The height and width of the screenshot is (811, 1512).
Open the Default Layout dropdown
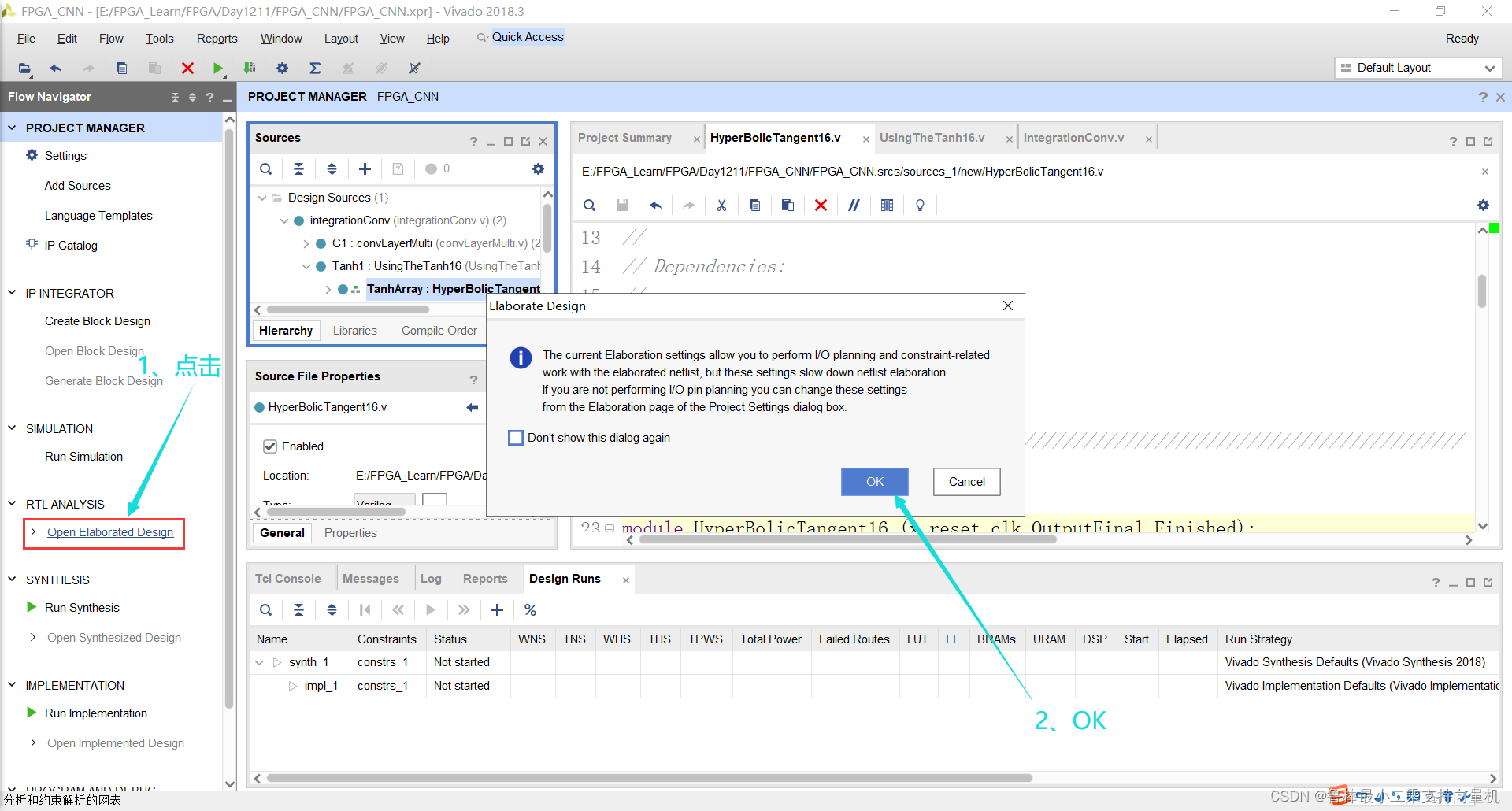[x=1418, y=68]
